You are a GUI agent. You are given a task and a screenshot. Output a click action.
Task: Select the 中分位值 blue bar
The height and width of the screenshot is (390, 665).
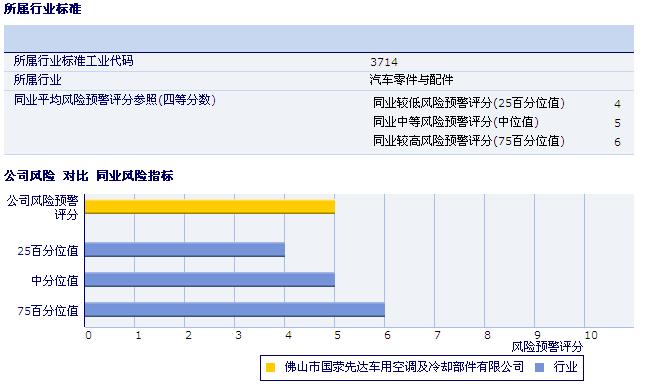tap(210, 280)
